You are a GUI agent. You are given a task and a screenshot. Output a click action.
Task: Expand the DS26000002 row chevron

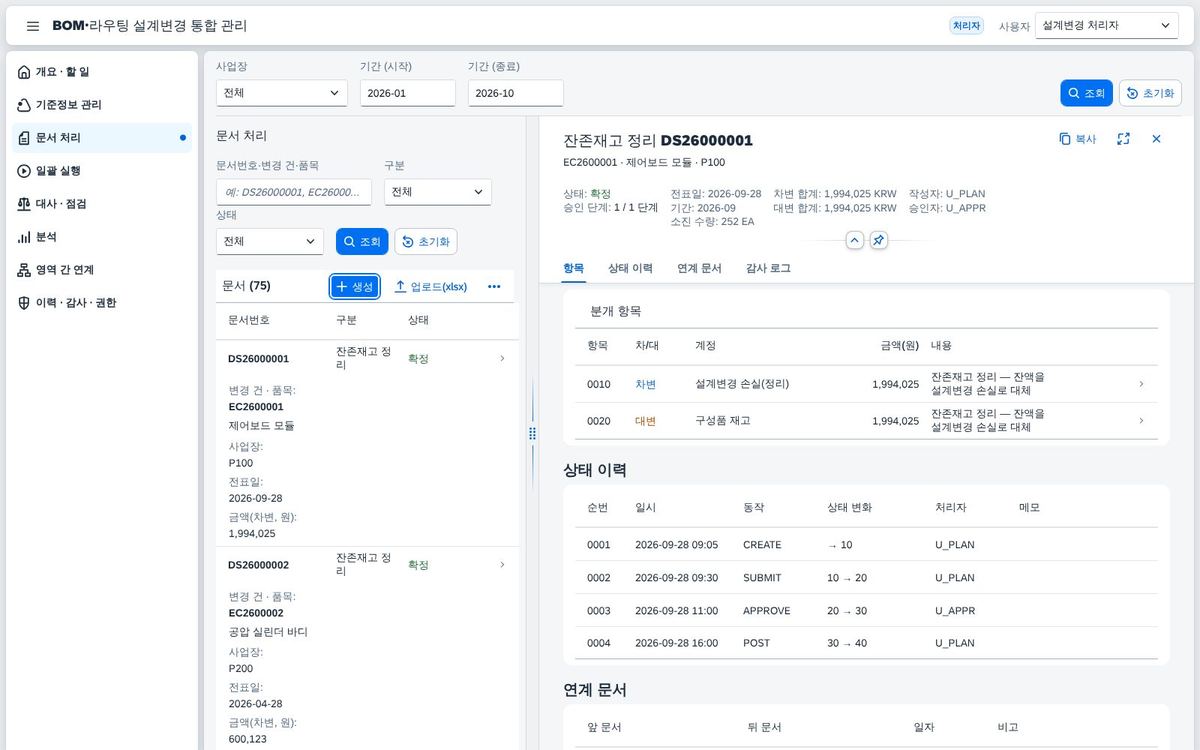coord(502,565)
